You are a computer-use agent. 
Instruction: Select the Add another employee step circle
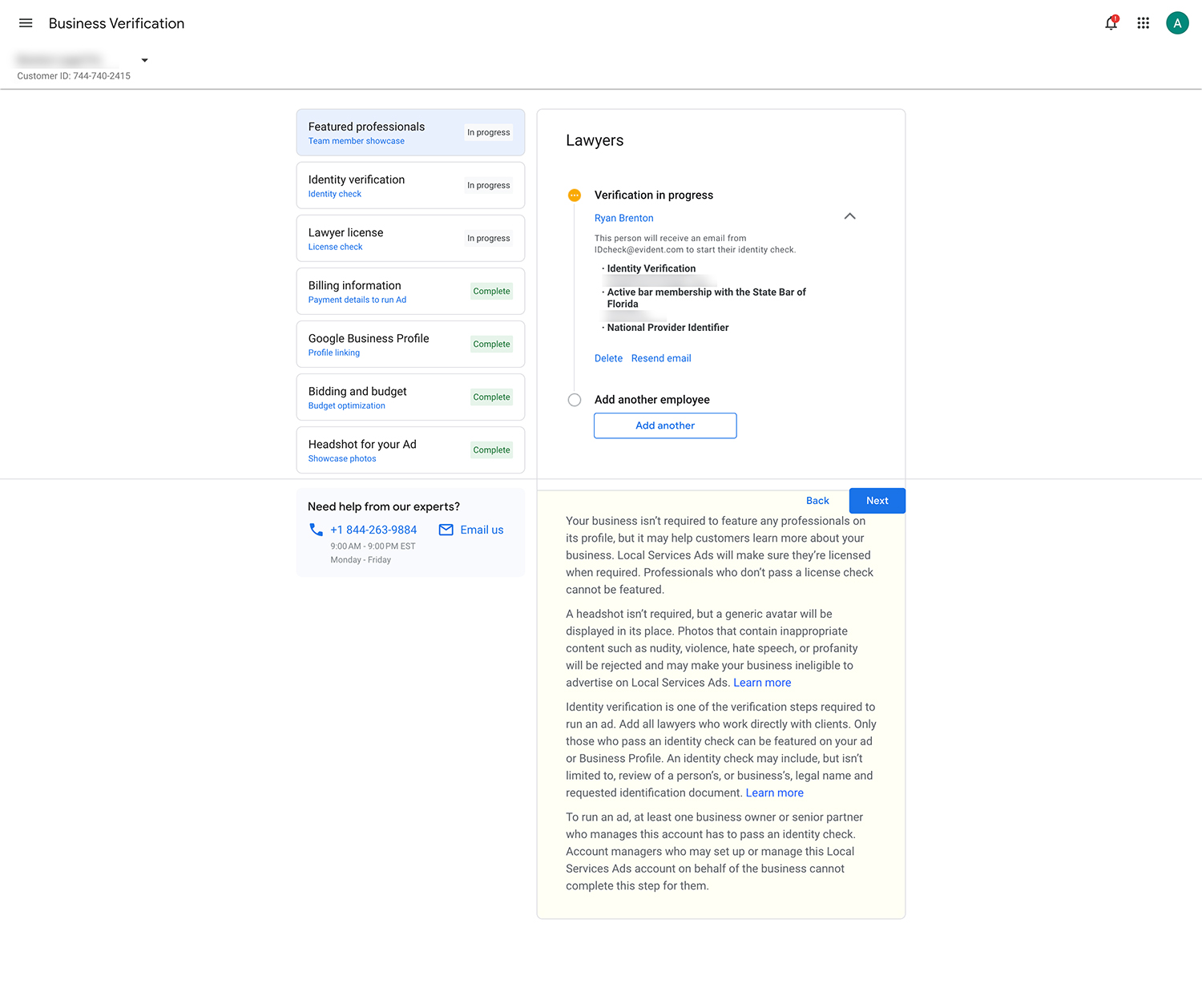coord(575,400)
